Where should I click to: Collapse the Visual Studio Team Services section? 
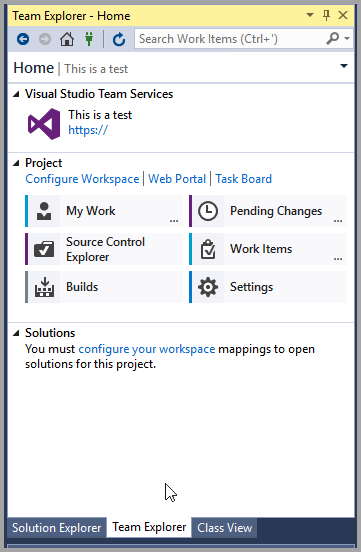pos(16,94)
